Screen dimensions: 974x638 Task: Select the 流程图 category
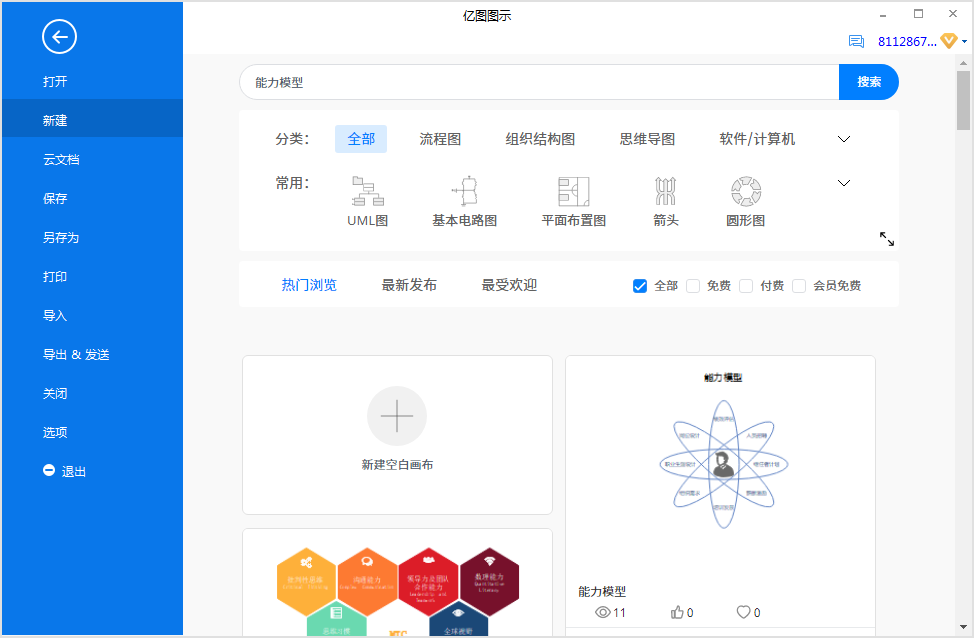440,139
